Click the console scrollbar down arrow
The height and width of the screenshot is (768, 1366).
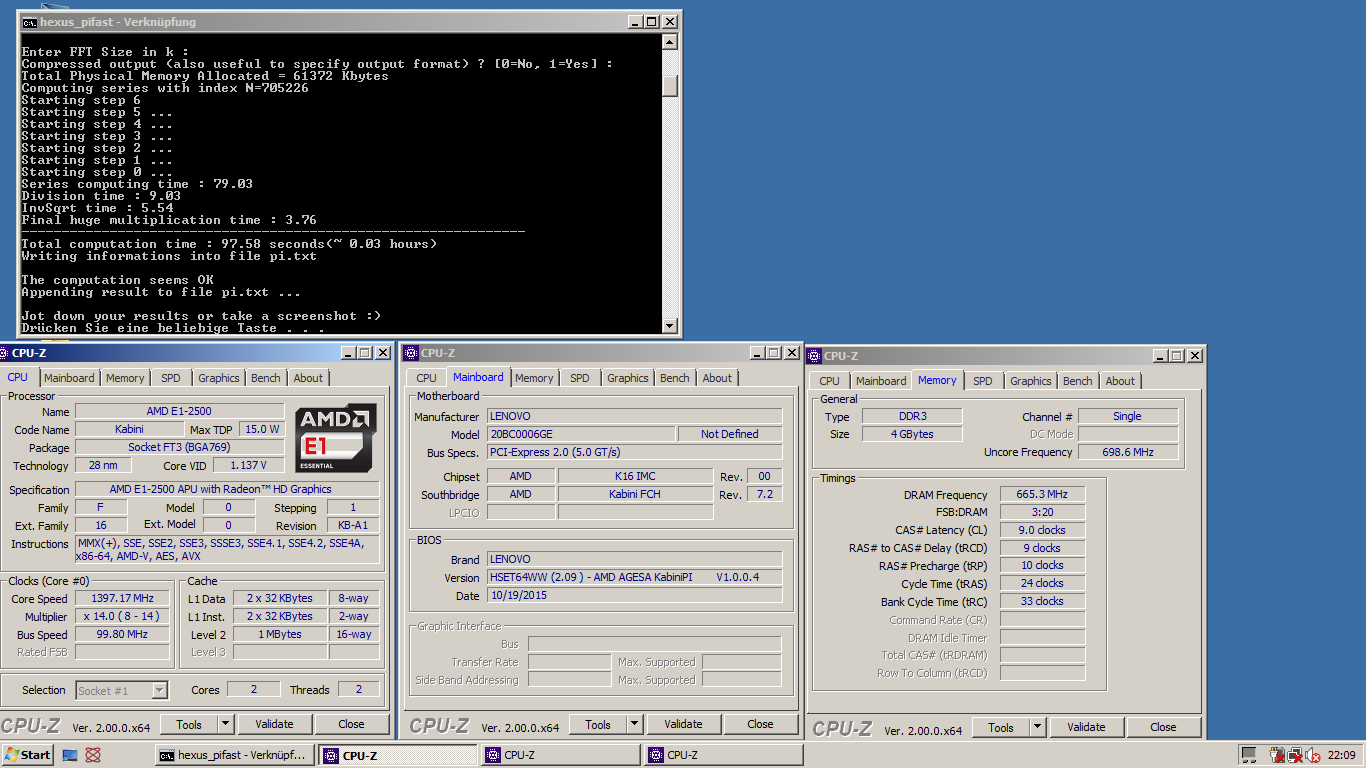pyautogui.click(x=670, y=325)
